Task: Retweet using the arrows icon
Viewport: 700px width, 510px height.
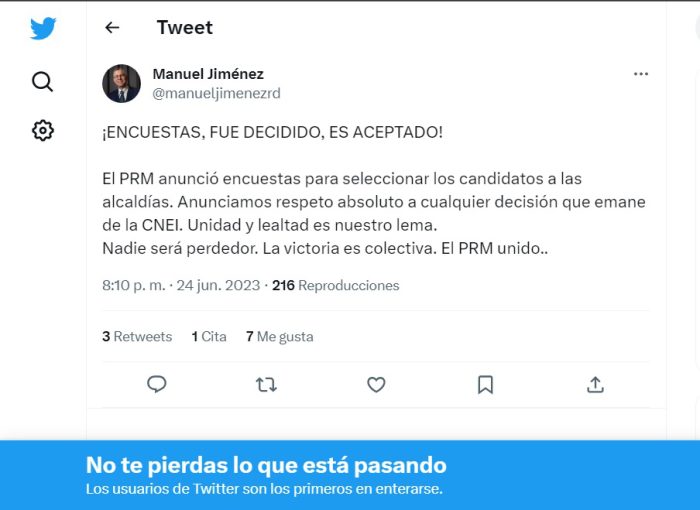Action: click(267, 385)
